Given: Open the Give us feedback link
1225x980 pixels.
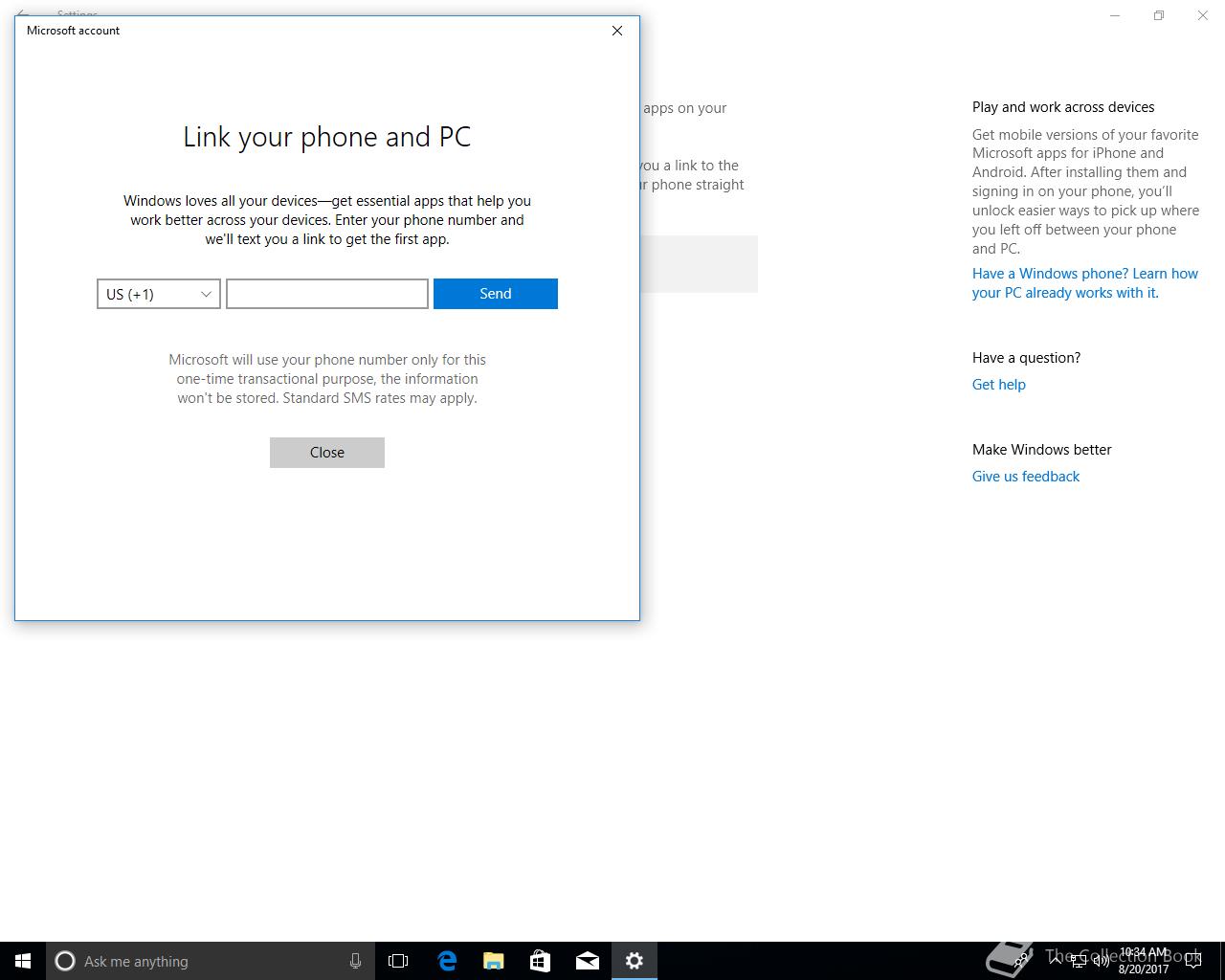Looking at the screenshot, I should (1026, 477).
